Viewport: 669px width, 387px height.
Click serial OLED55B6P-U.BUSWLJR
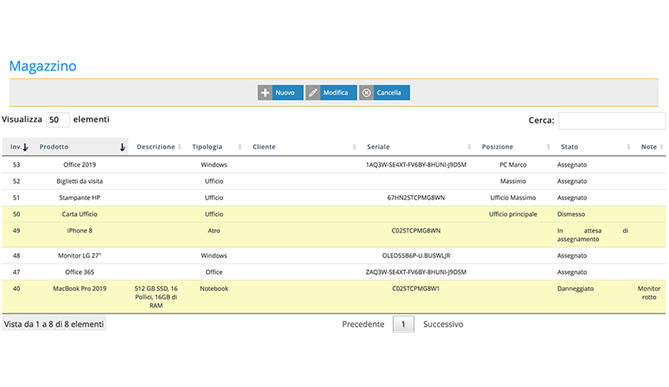[416, 256]
